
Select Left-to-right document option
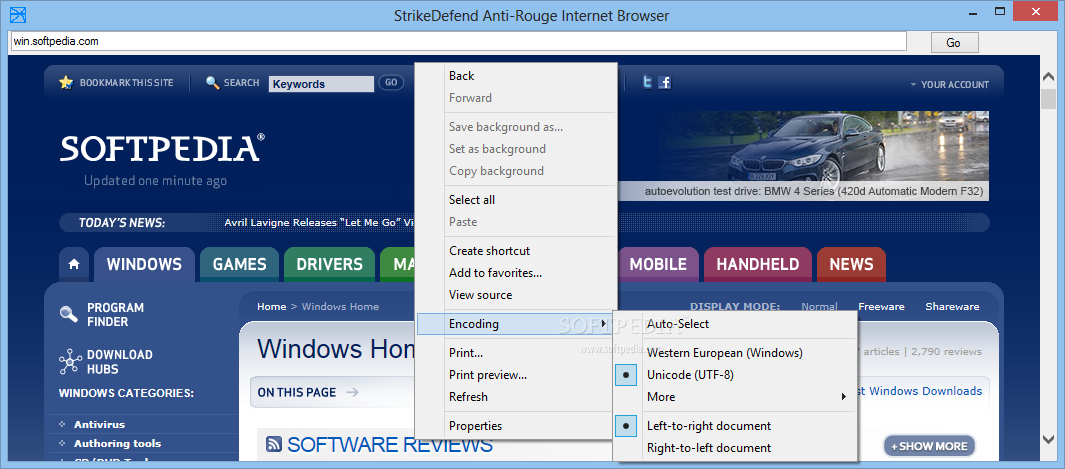coord(735,426)
